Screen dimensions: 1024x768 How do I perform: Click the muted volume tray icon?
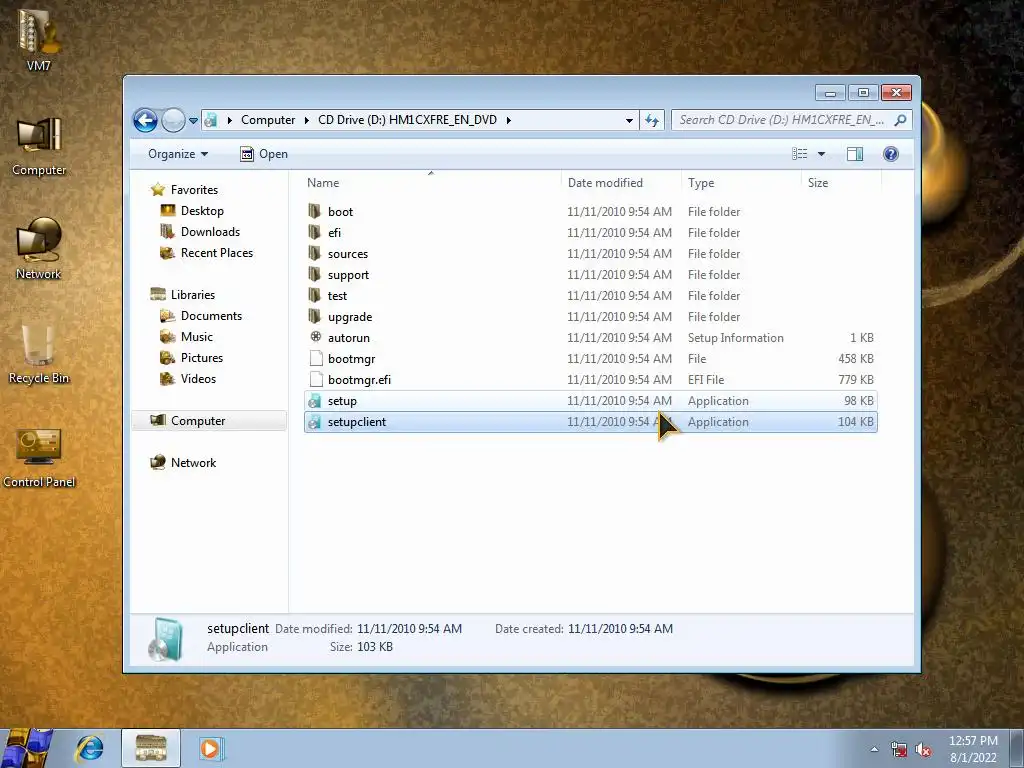coord(923,750)
